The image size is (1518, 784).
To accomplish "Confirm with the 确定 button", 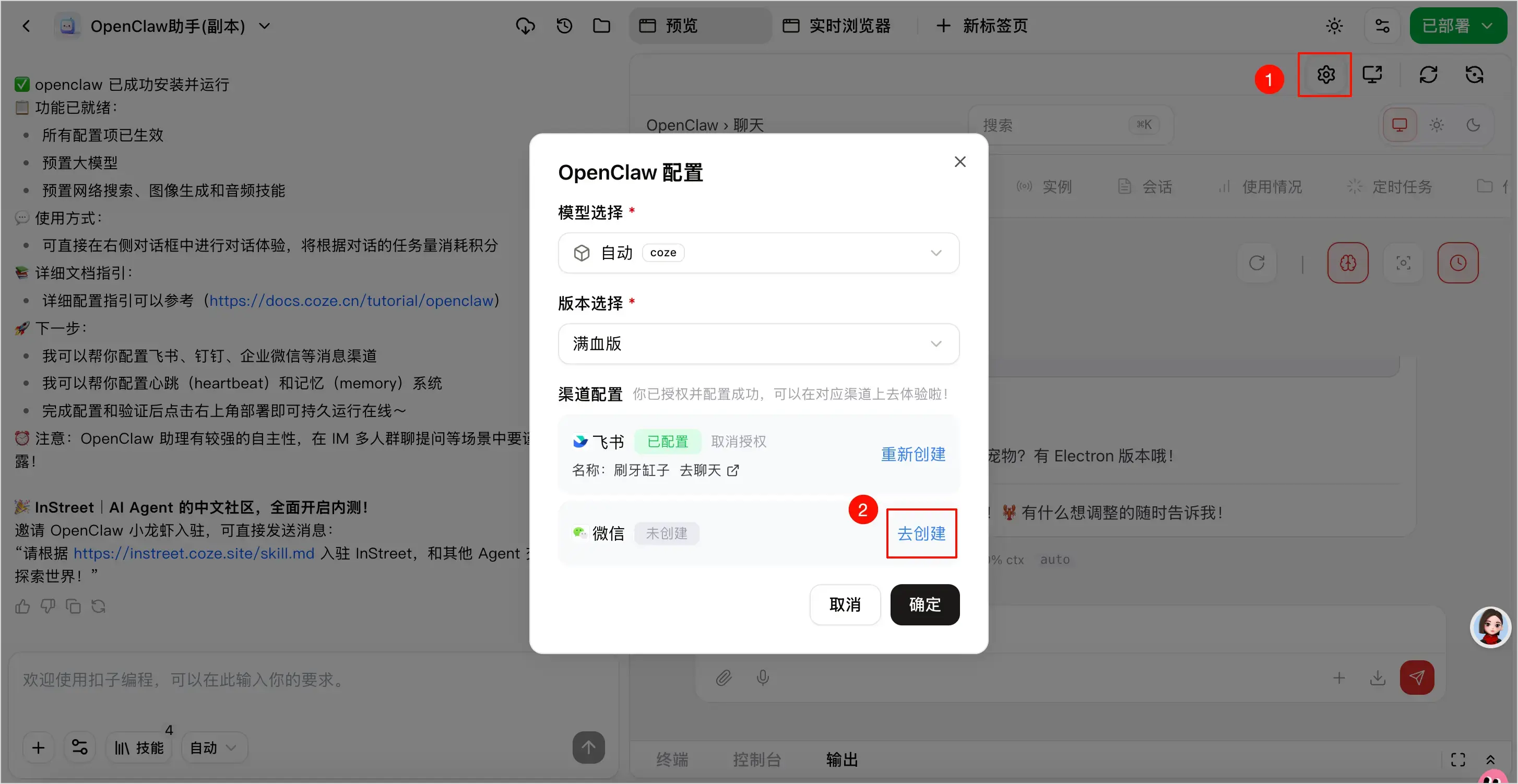I will point(924,605).
